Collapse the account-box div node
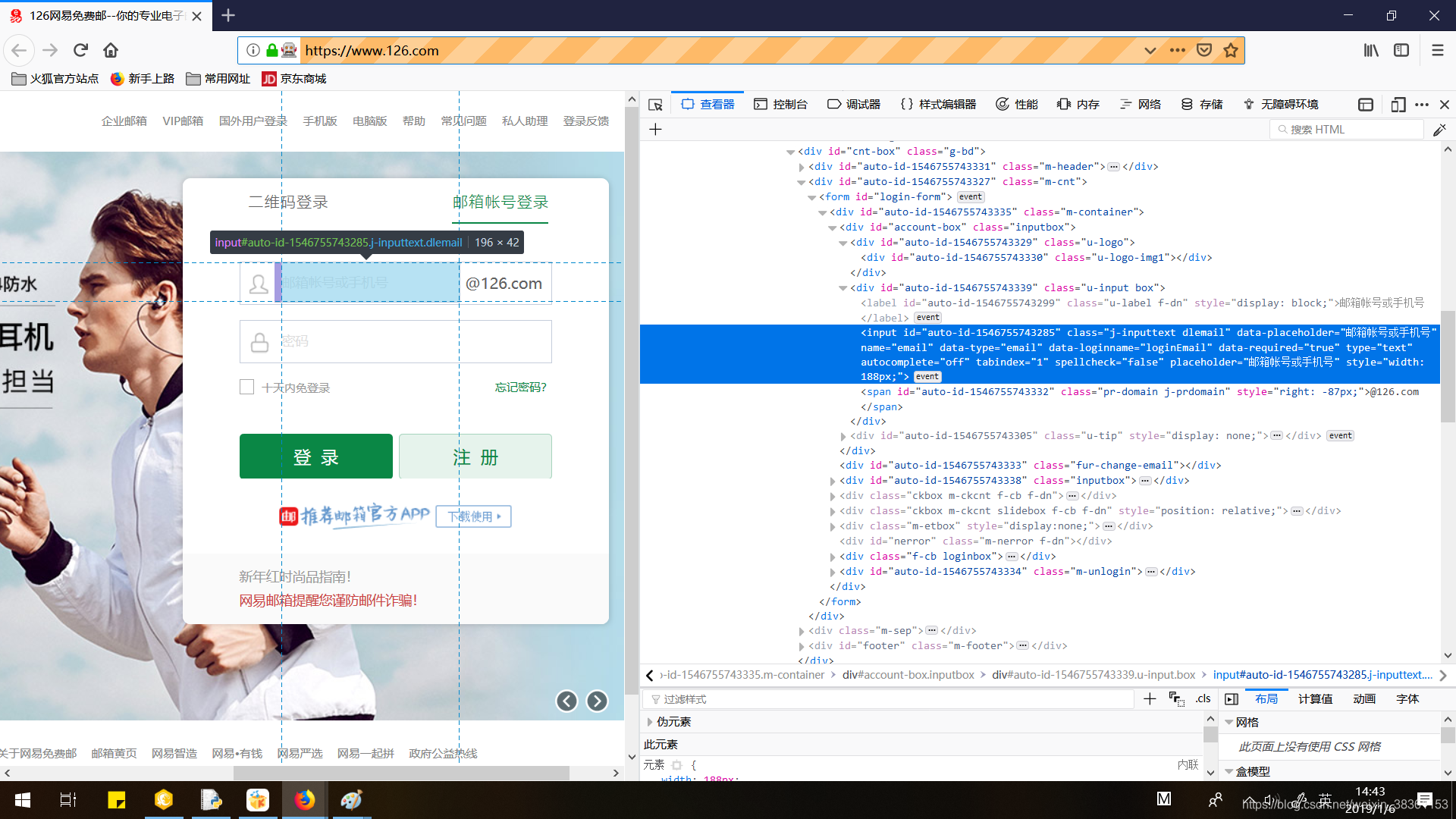Screen dimensions: 1456x819 click(x=833, y=227)
